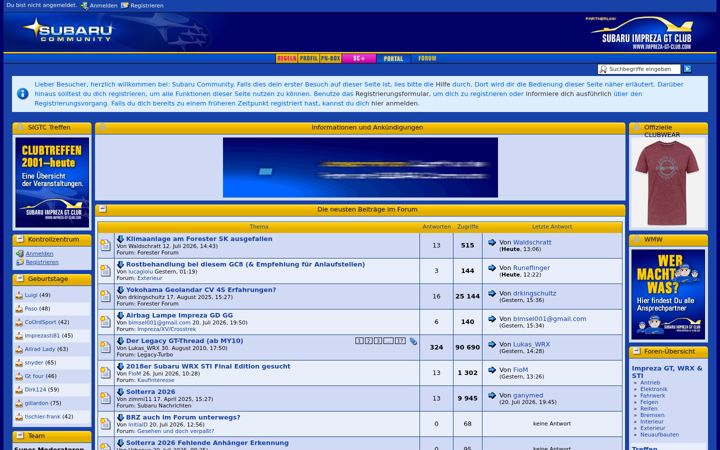720x450 pixels.
Task: Open thread 2018er Subaru WRX STI Final Edition gesucht
Action: (x=208, y=366)
